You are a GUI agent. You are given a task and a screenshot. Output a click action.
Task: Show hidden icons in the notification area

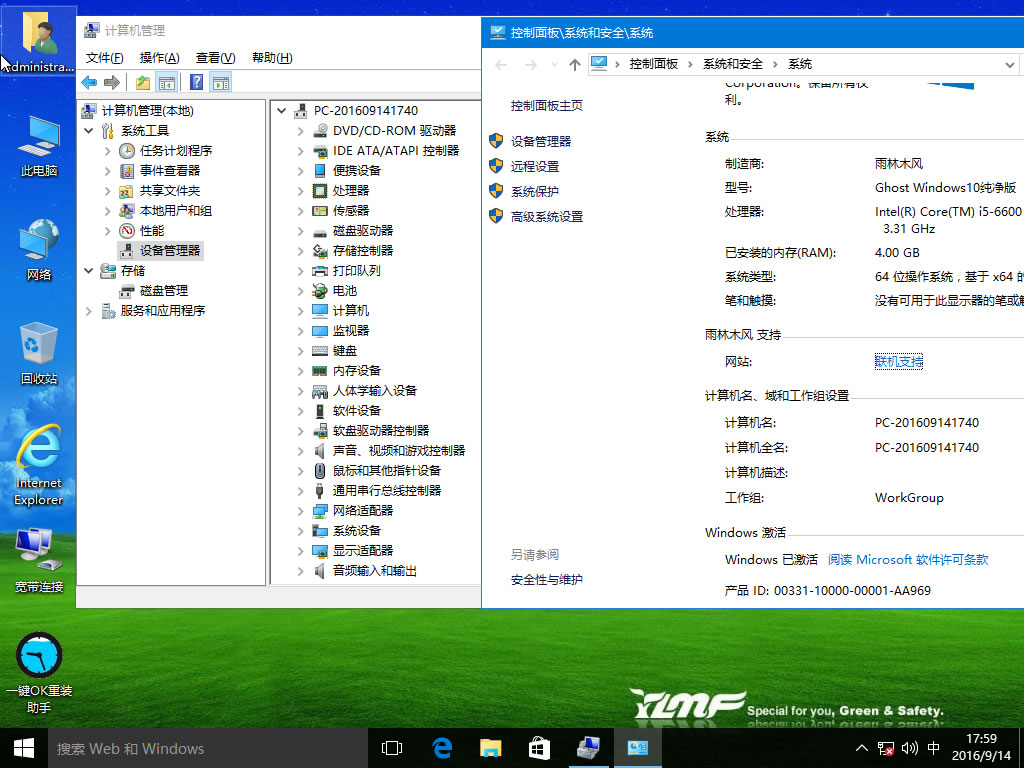861,748
